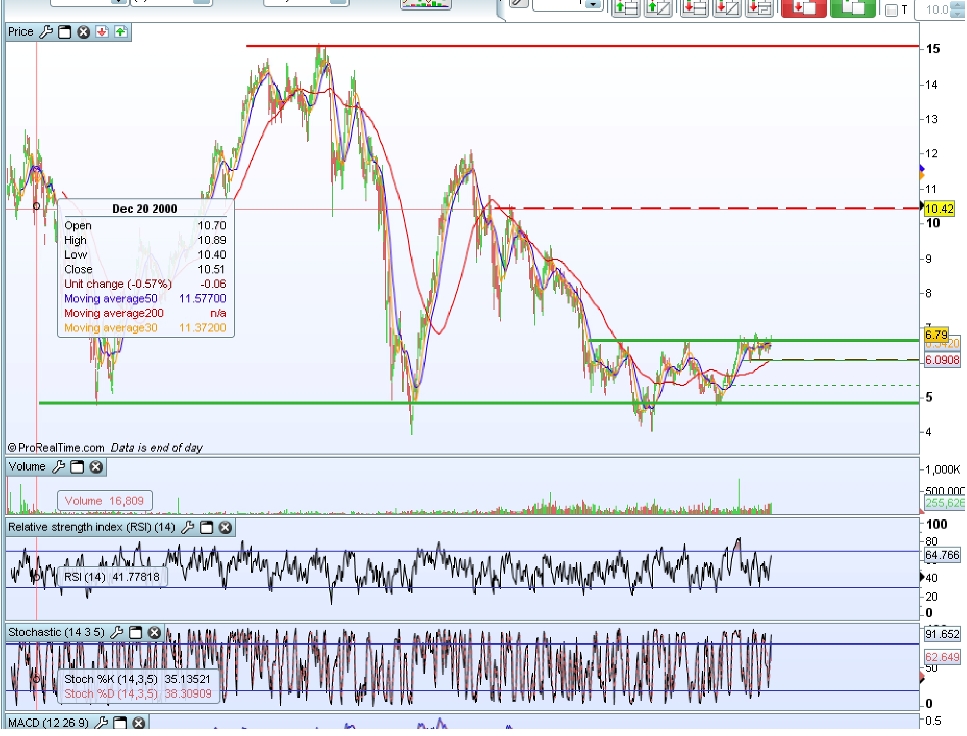Screen dimensions: 967x736
Task: Click green up-arrow icon in Price panel header
Action: click(121, 32)
